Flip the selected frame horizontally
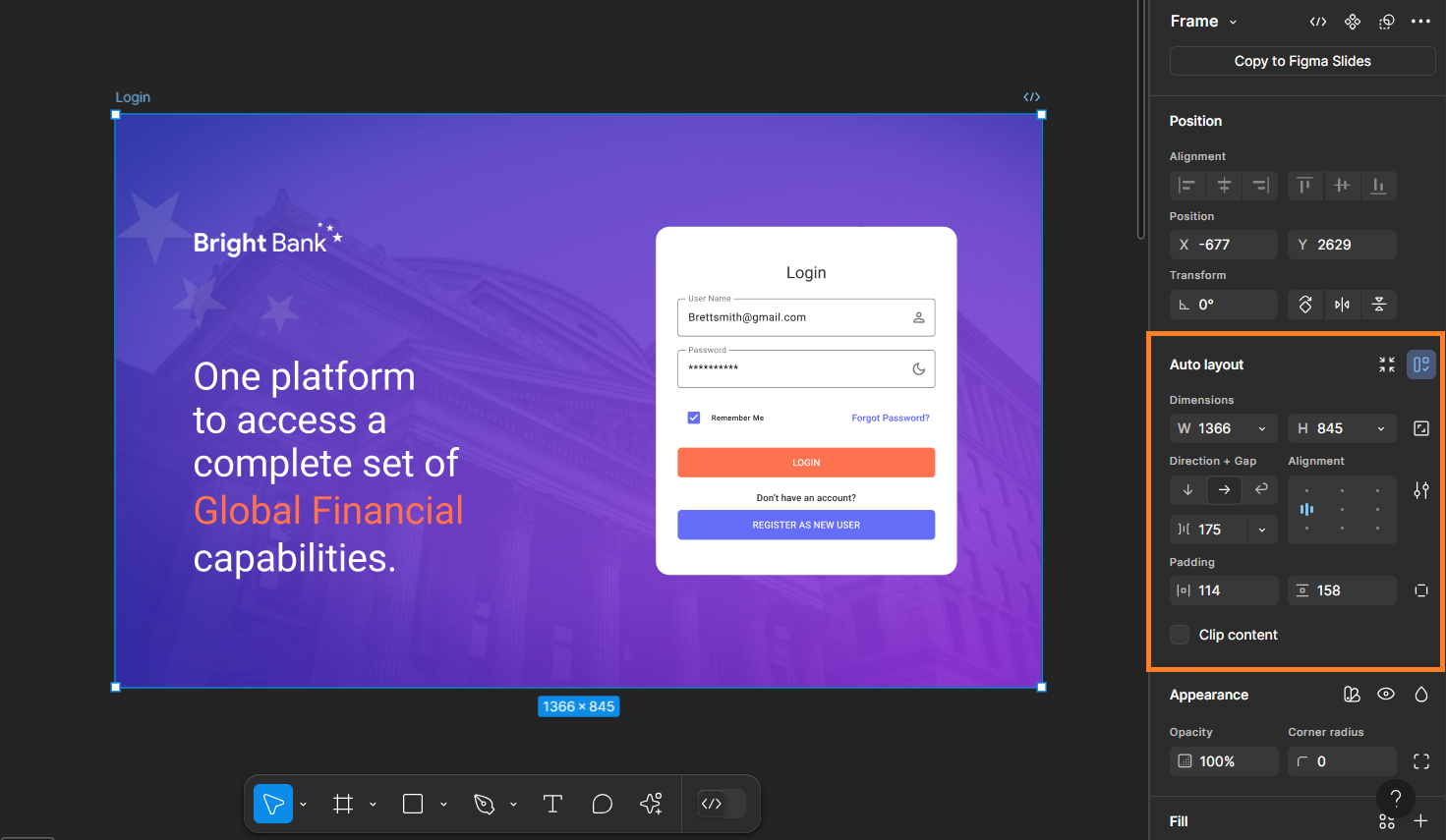The height and width of the screenshot is (840, 1446). [x=1342, y=304]
